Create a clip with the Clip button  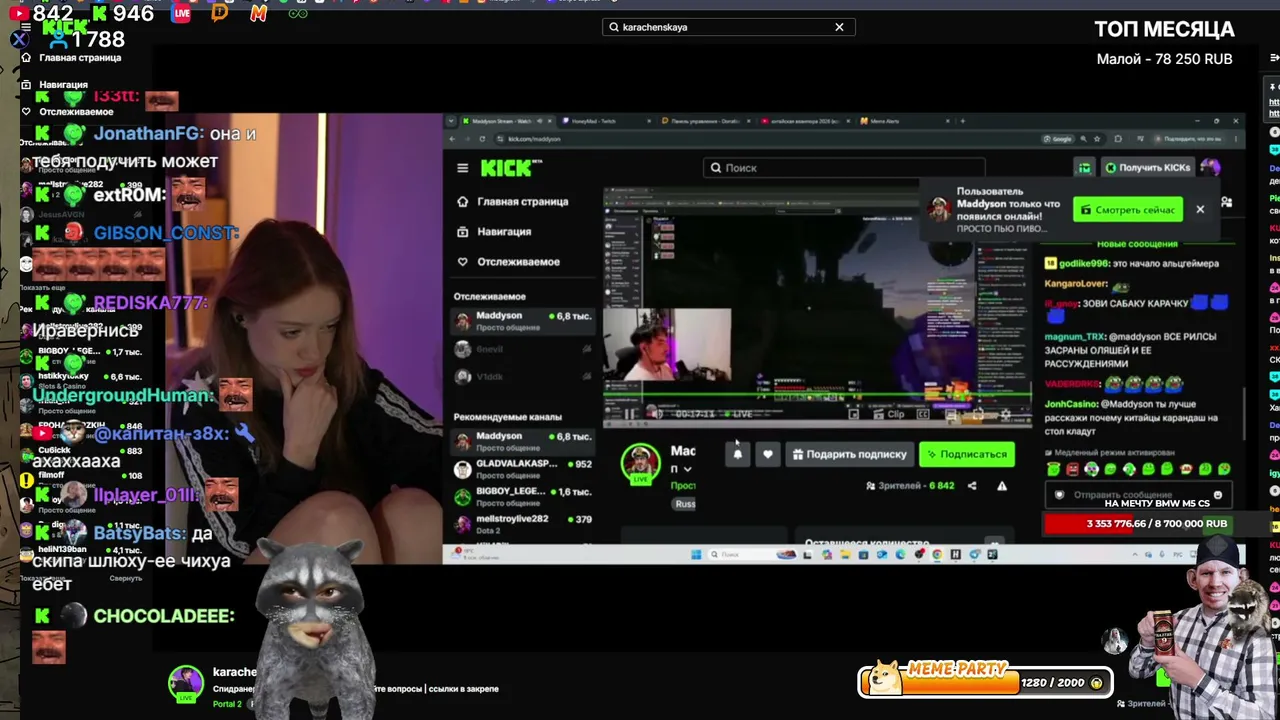click(x=890, y=414)
